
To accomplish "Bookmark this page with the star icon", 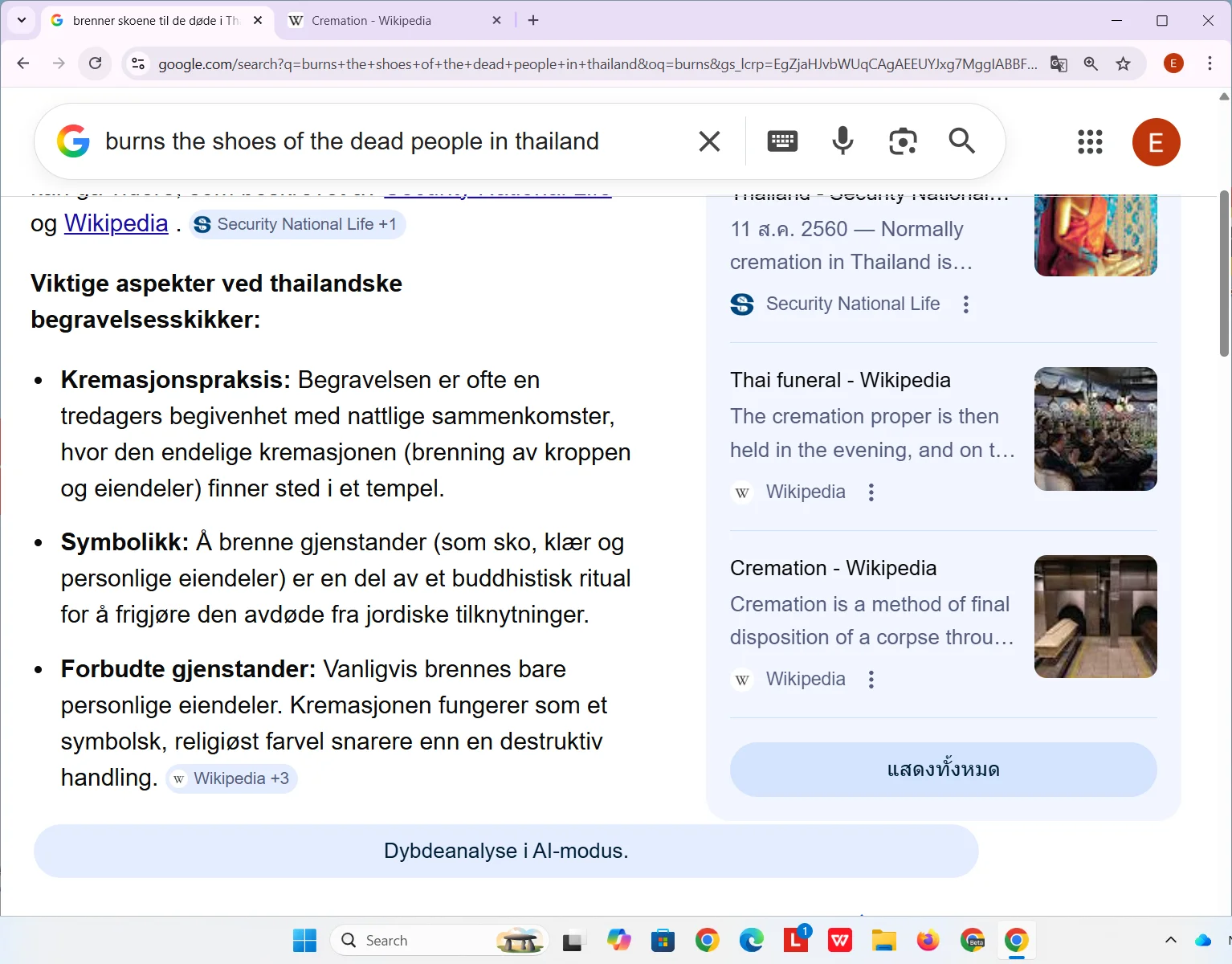I will tap(1123, 63).
